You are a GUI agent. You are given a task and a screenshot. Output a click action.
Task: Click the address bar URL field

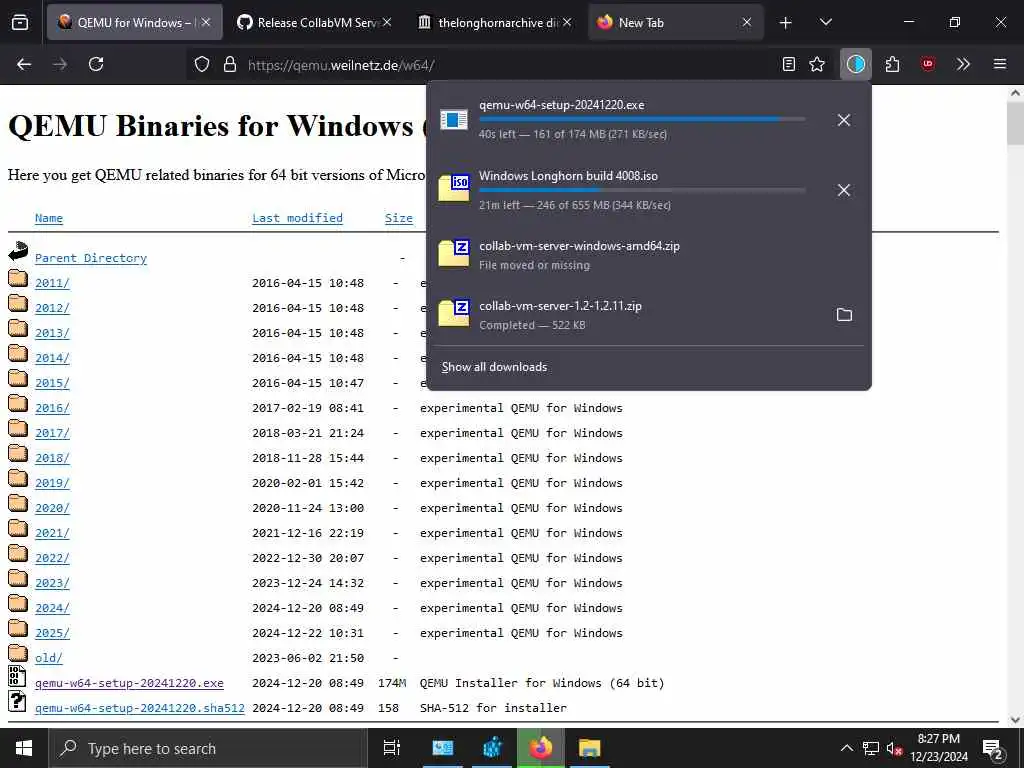point(509,65)
